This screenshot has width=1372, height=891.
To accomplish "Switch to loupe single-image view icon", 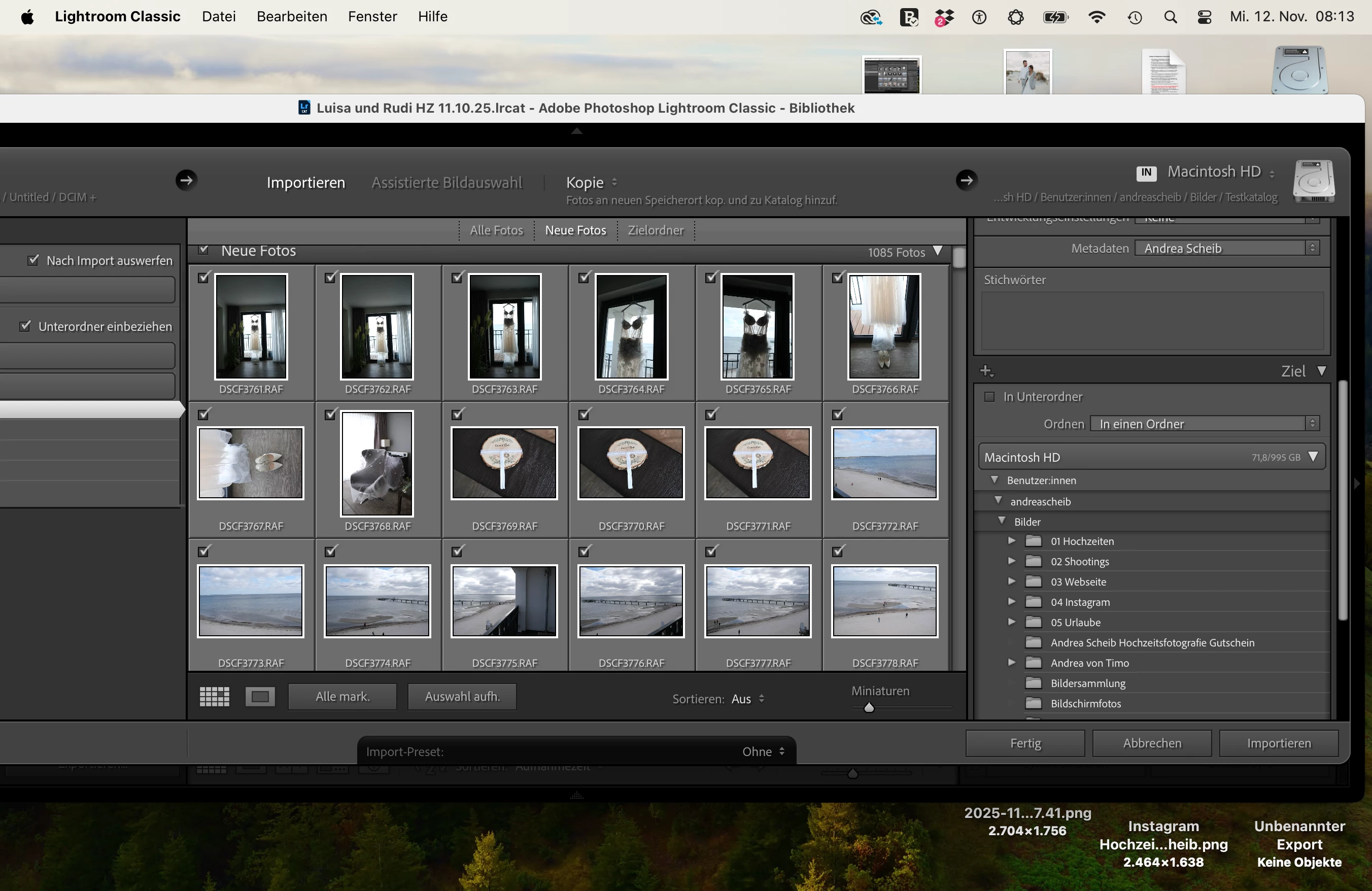I will 260,696.
